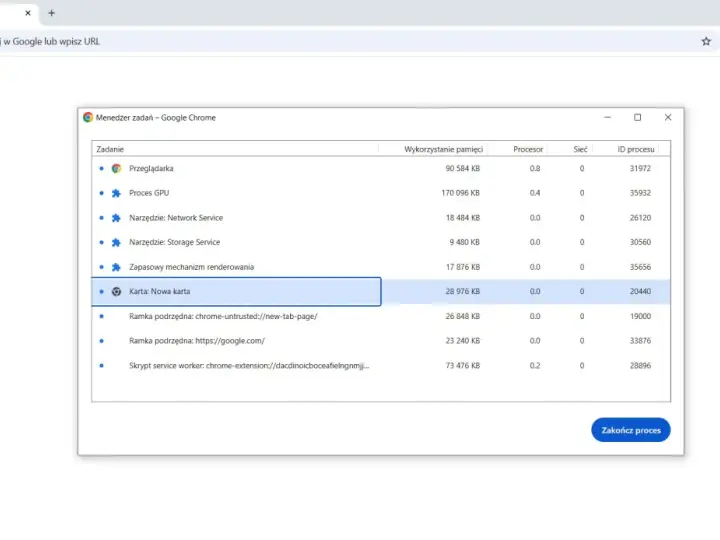
Task: Click the process ID 28896
Action: [x=640, y=366]
